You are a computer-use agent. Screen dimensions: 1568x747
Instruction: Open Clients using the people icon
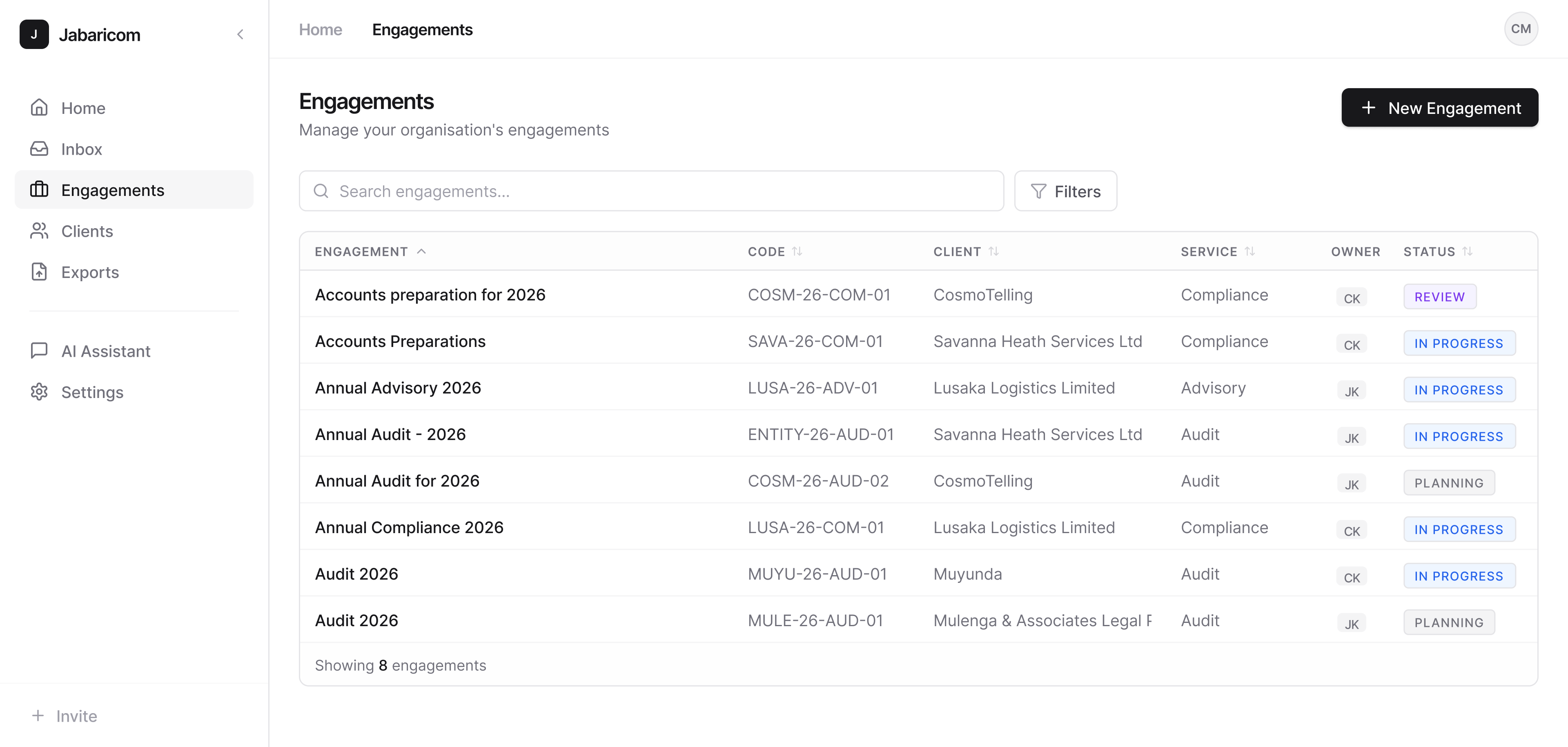click(x=39, y=231)
